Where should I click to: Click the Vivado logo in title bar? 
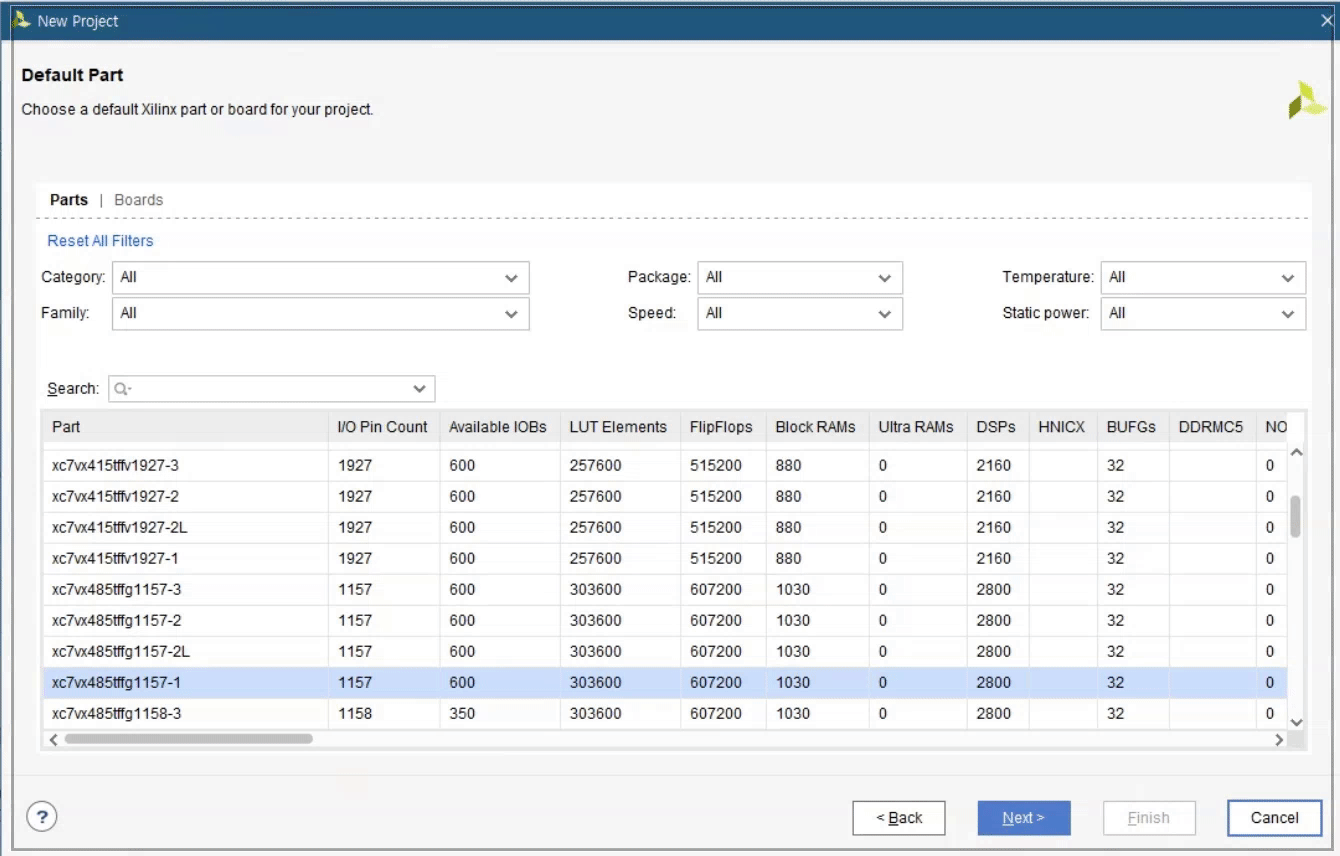tap(21, 21)
